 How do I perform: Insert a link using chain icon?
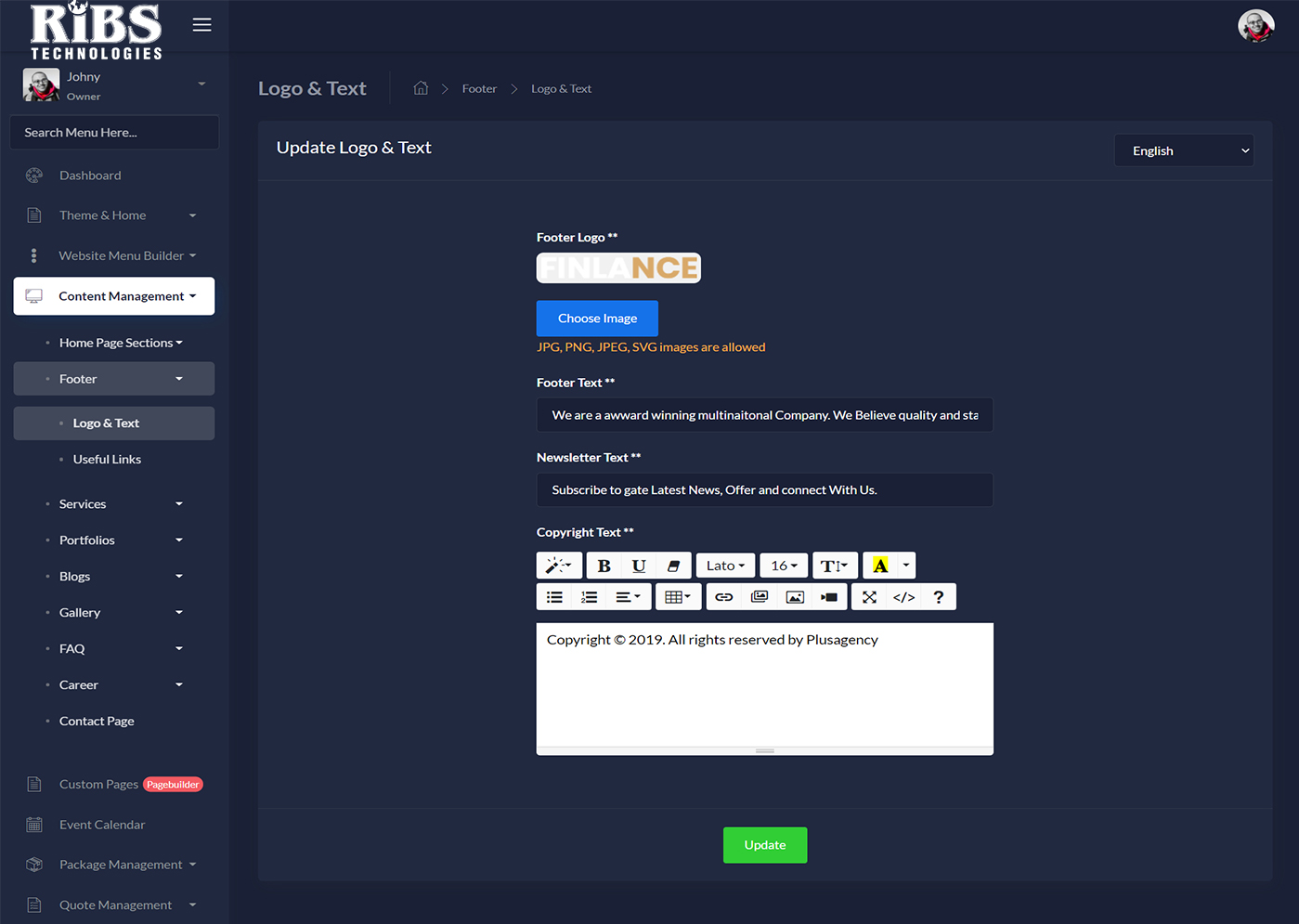coord(724,597)
